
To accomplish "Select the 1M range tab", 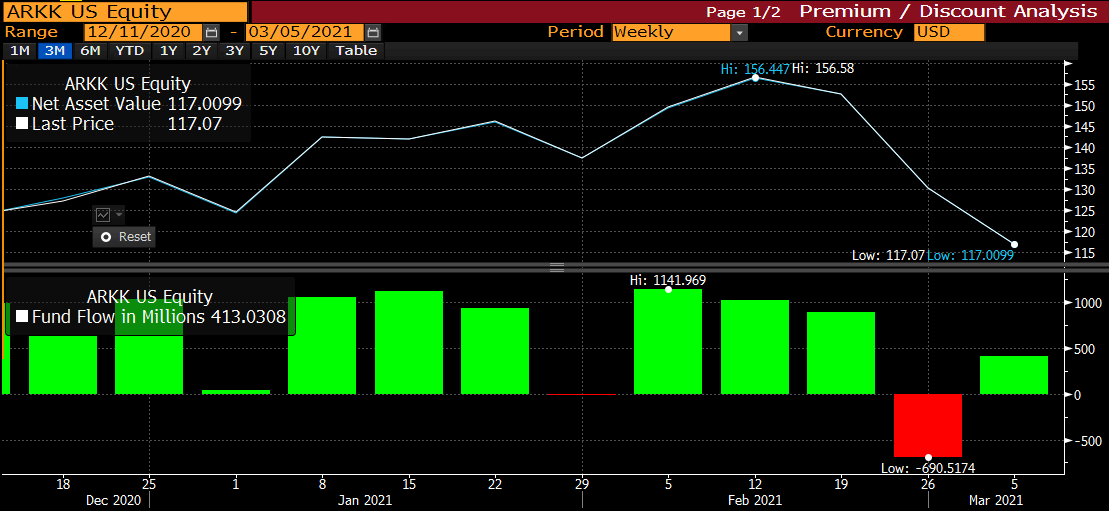I will click(x=20, y=50).
